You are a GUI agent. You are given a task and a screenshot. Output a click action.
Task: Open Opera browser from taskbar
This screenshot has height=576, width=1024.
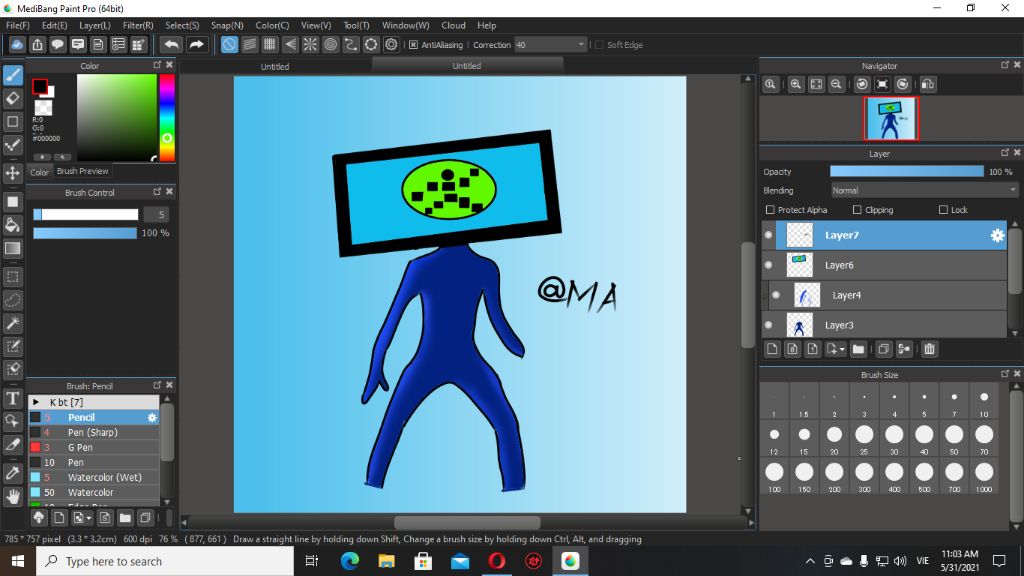[496, 561]
